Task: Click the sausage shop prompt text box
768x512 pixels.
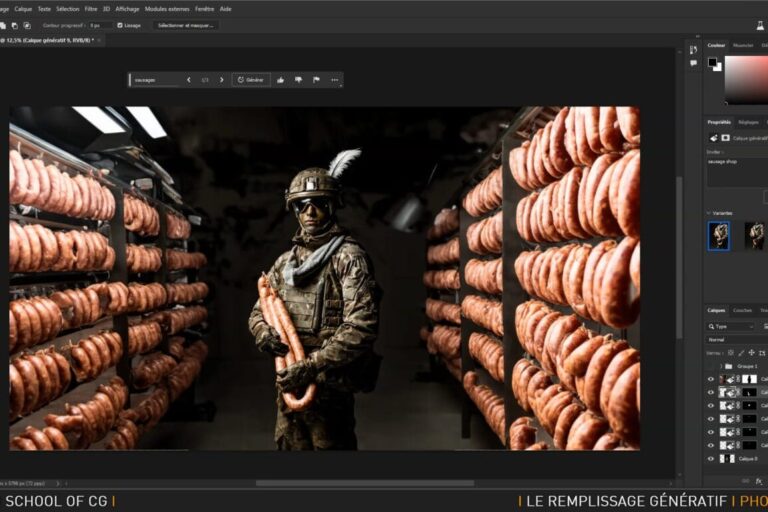Action: tap(737, 171)
